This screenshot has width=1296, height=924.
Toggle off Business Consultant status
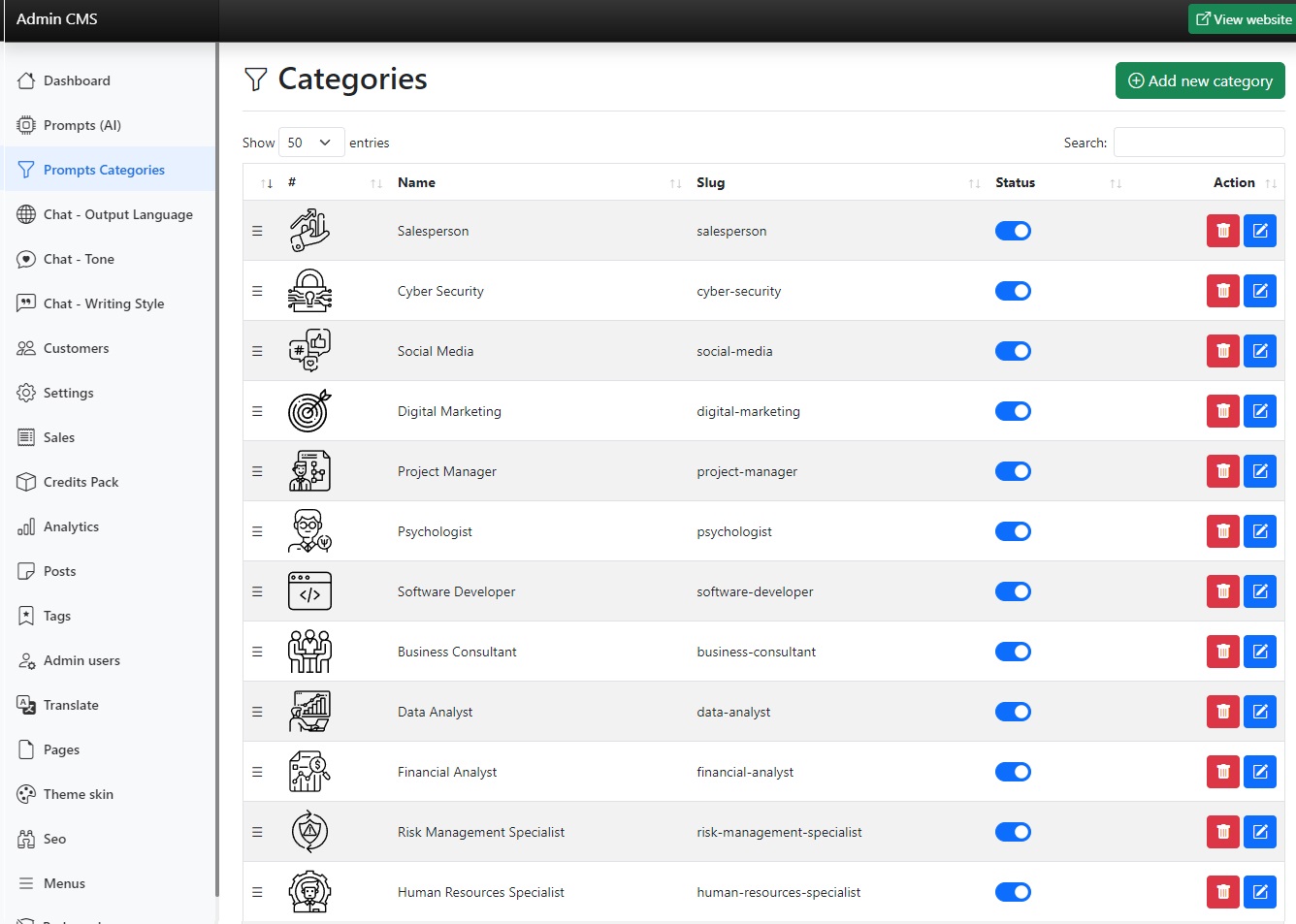pyautogui.click(x=1013, y=652)
